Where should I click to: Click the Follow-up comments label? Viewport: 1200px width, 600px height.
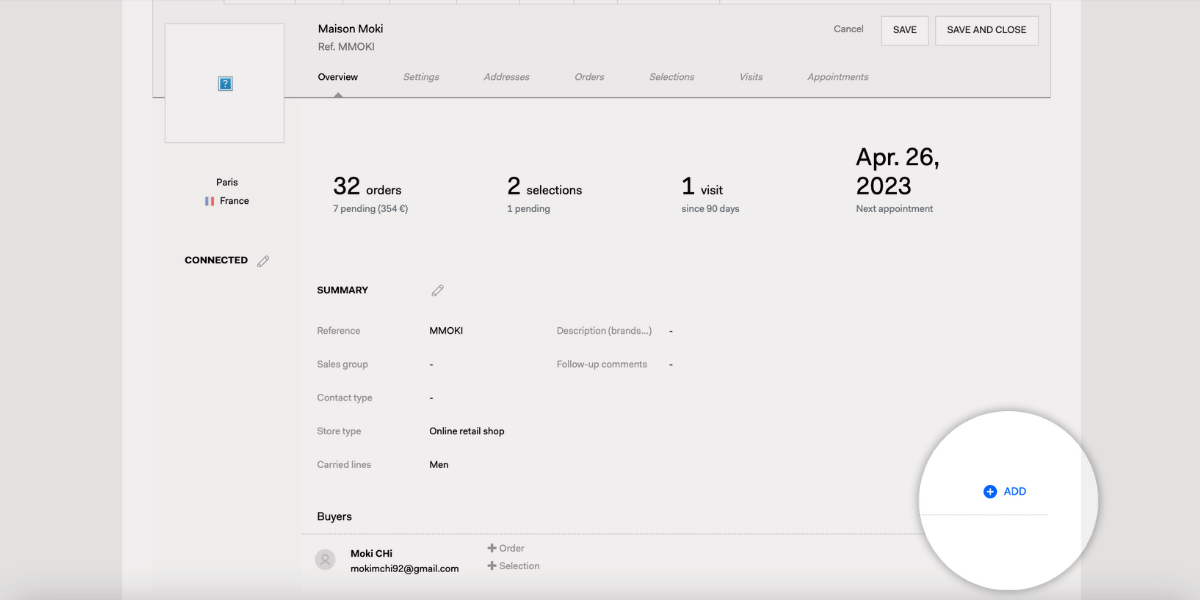pyautogui.click(x=602, y=365)
